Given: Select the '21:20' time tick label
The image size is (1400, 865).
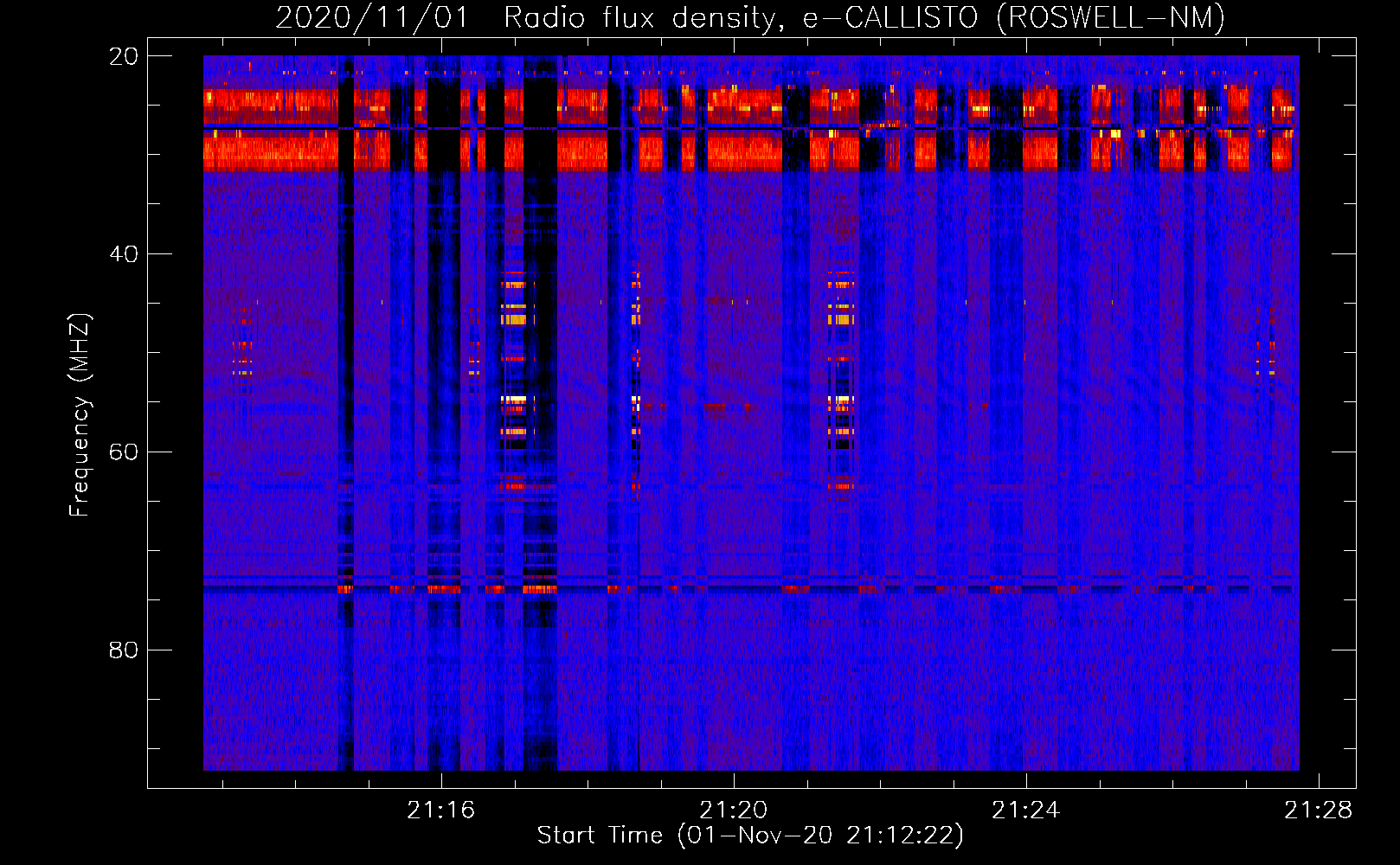Looking at the screenshot, I should [x=734, y=810].
